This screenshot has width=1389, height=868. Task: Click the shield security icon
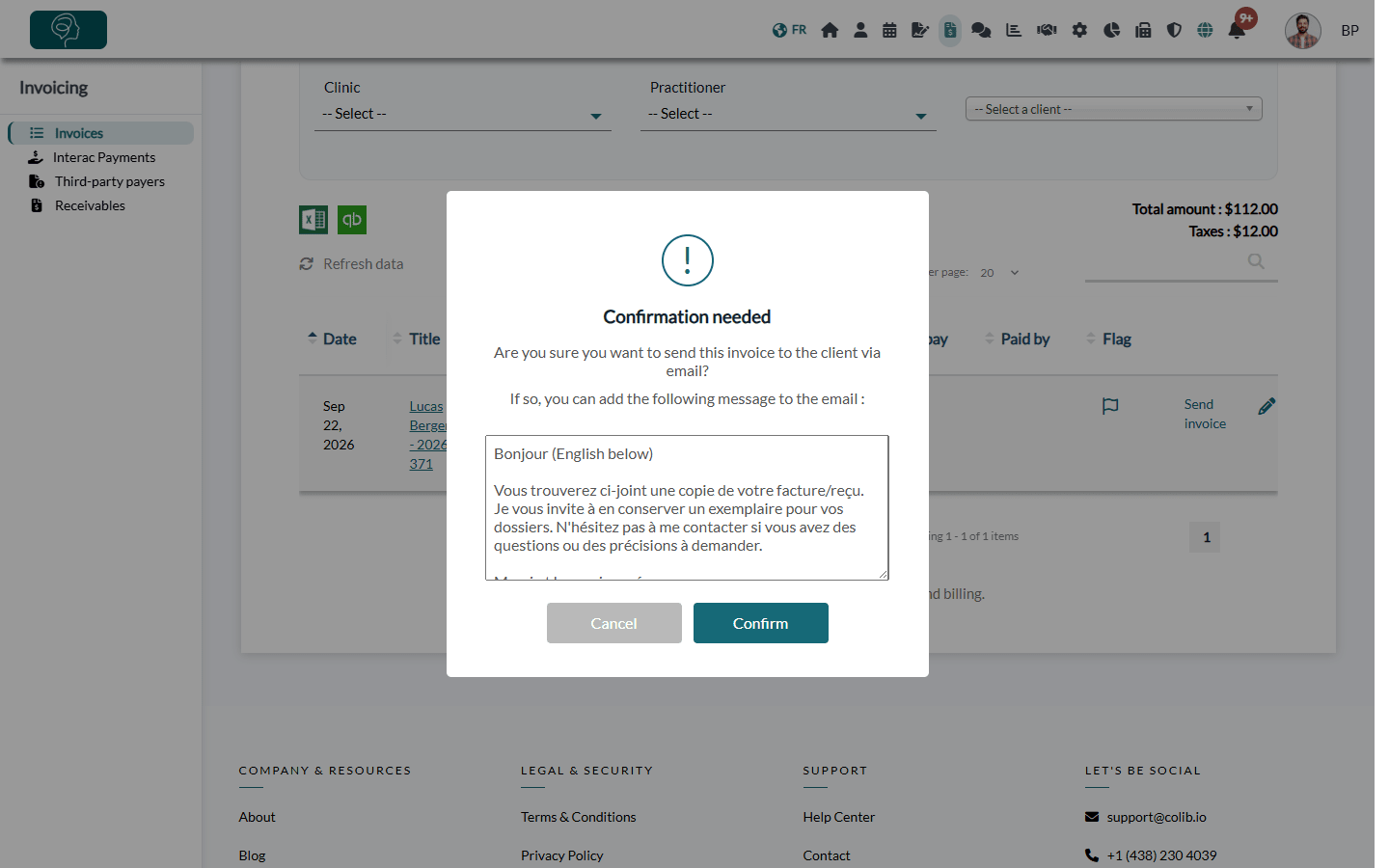(1174, 30)
